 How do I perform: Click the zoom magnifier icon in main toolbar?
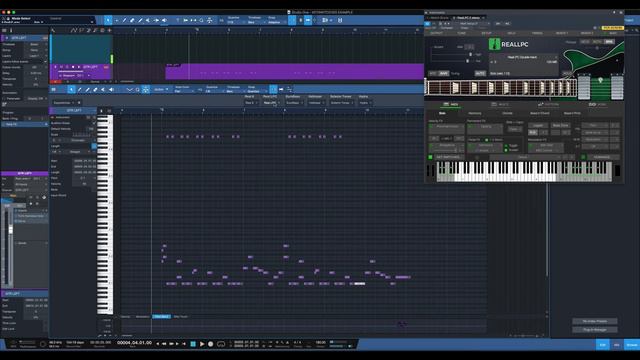[x=201, y=20]
